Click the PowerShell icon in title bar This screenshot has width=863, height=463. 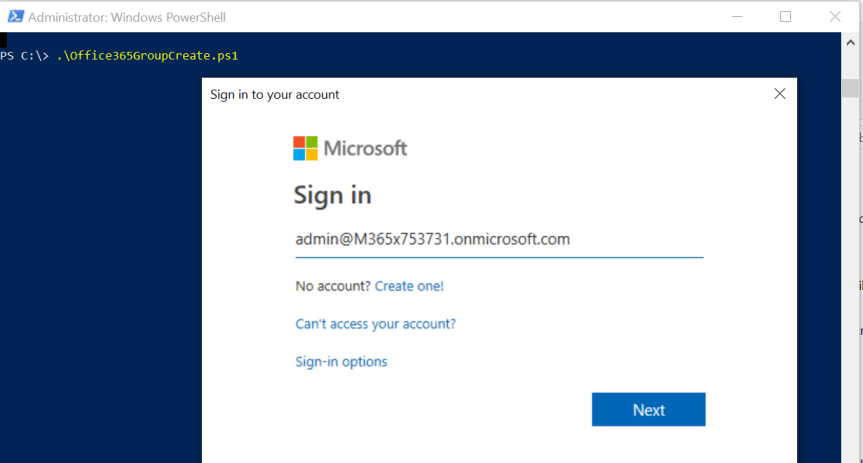click(16, 16)
